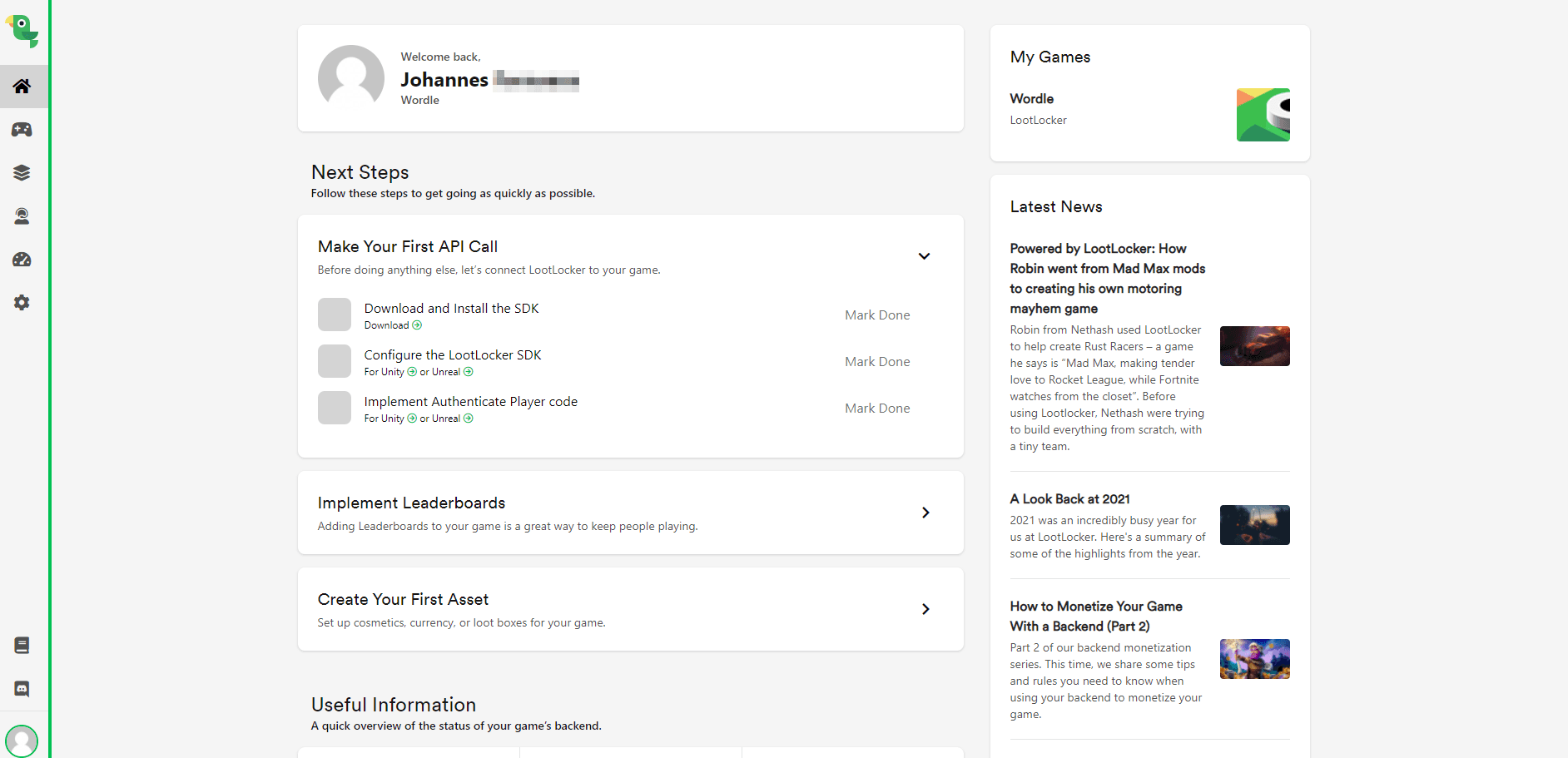Click Mark Done for Download and Install SDK
1568x758 pixels.
(877, 315)
